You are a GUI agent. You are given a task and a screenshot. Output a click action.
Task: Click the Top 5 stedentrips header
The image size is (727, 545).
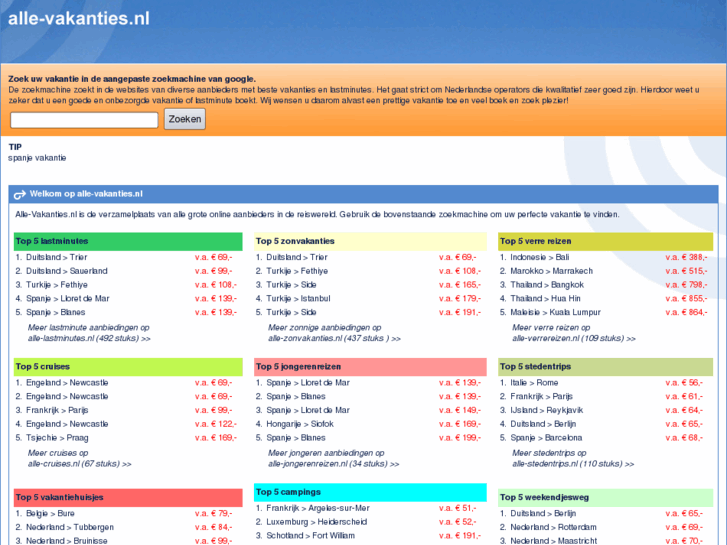pyautogui.click(x=606, y=367)
